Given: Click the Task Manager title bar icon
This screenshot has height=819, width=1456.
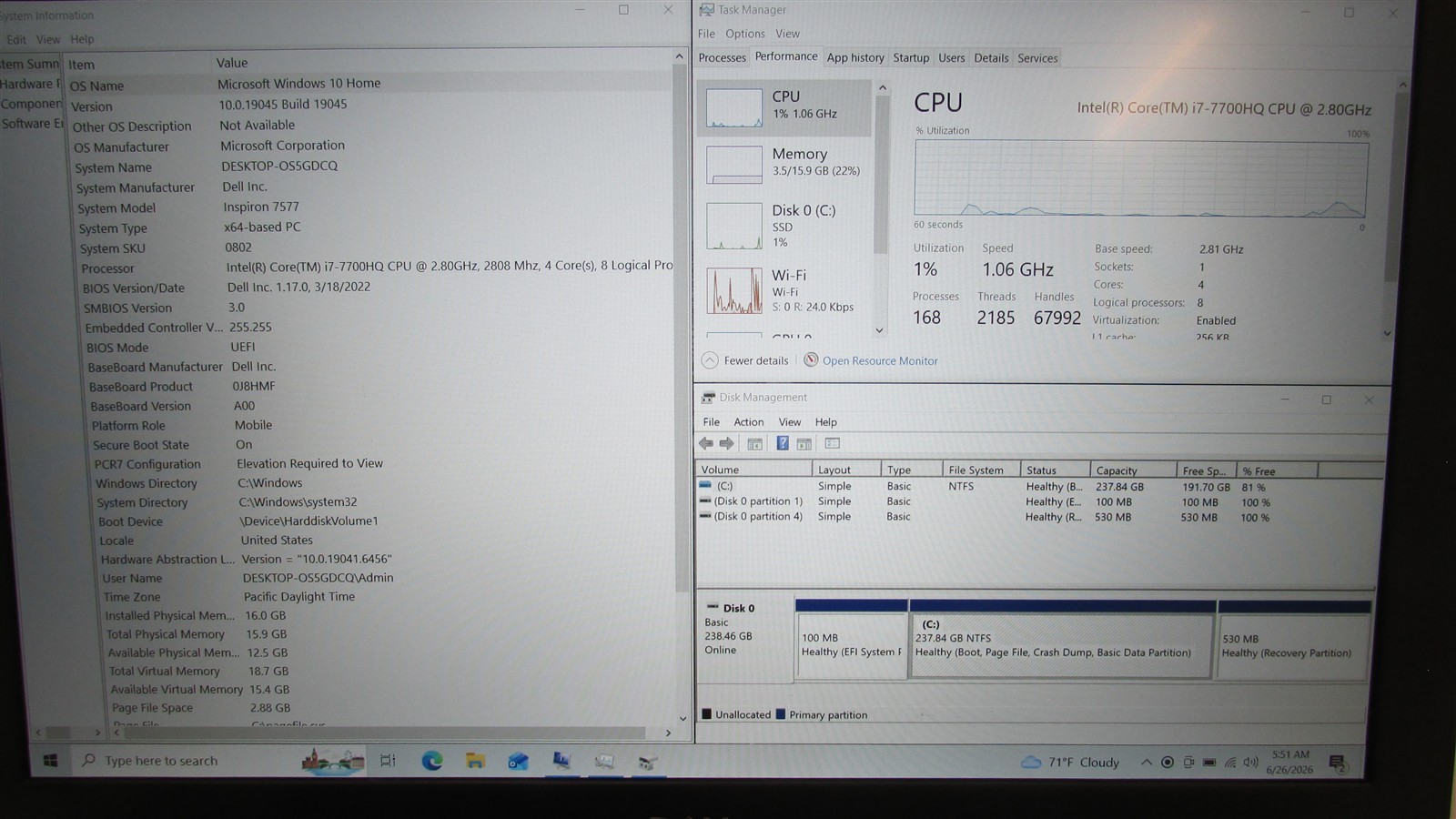Looking at the screenshot, I should (706, 10).
